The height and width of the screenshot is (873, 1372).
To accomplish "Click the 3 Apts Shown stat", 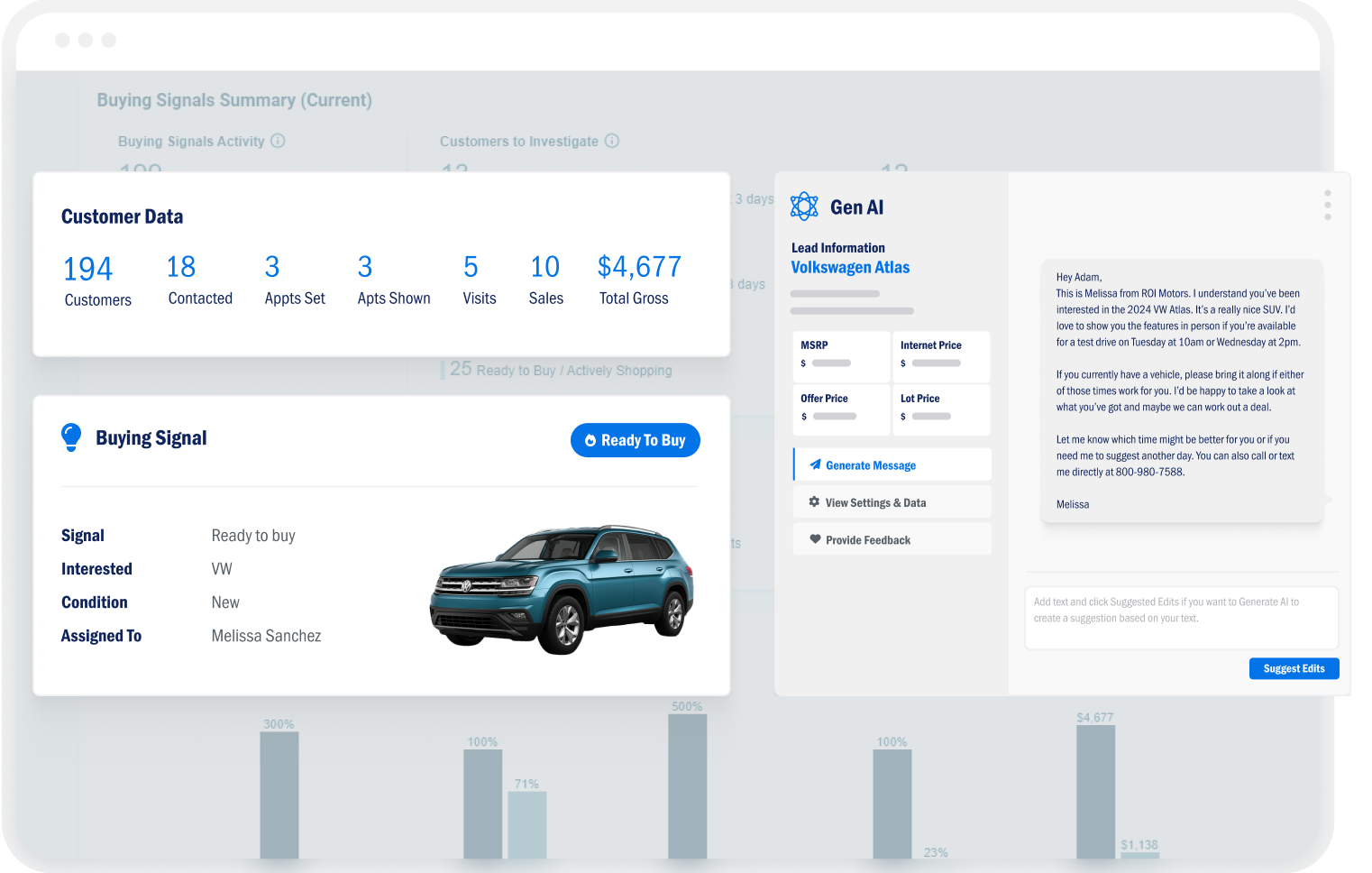I will click(394, 280).
